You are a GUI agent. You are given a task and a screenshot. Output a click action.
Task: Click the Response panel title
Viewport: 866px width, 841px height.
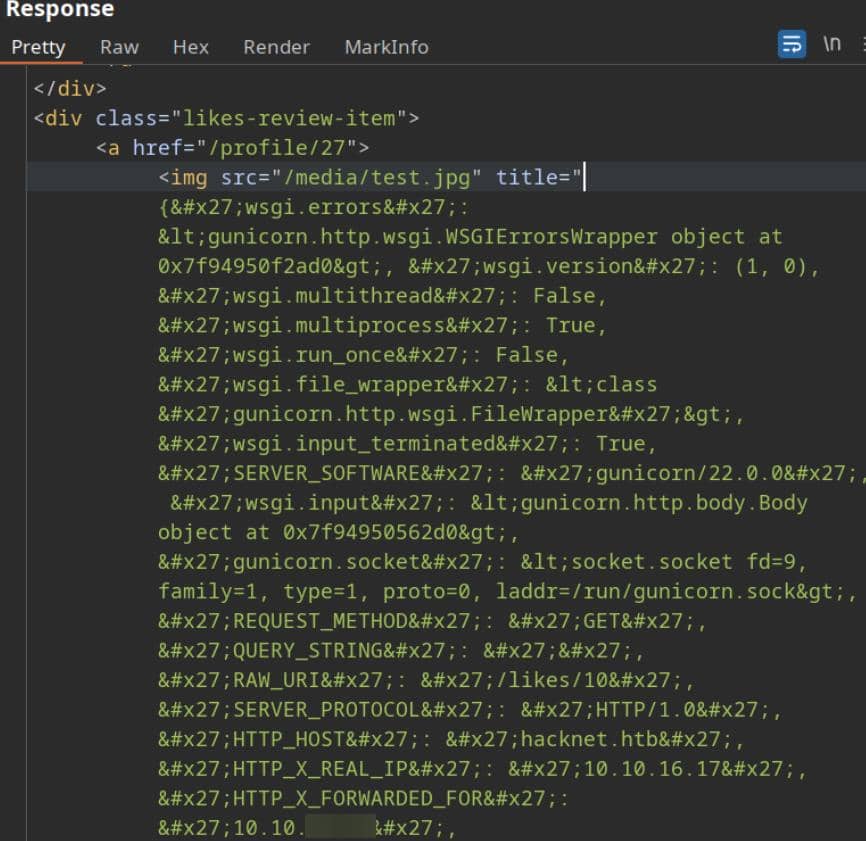(x=60, y=11)
